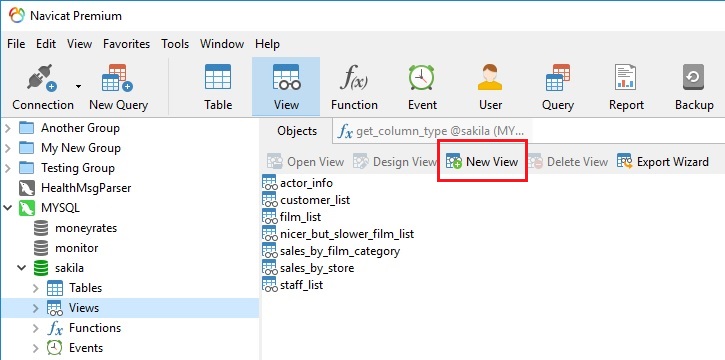The image size is (725, 360).
Task: Expand the Another Group folder
Action: pos(7,128)
